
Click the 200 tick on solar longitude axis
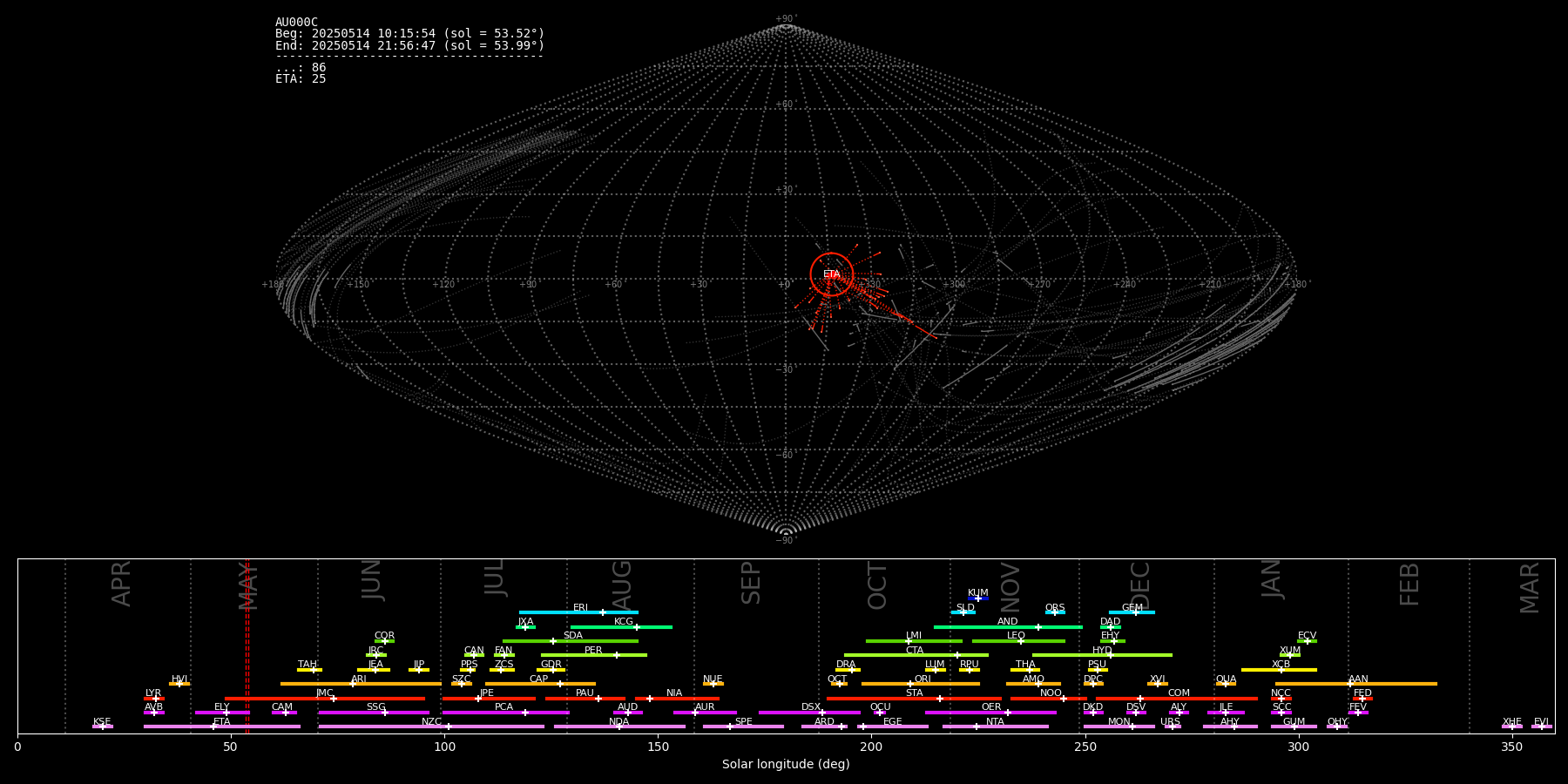[x=871, y=747]
